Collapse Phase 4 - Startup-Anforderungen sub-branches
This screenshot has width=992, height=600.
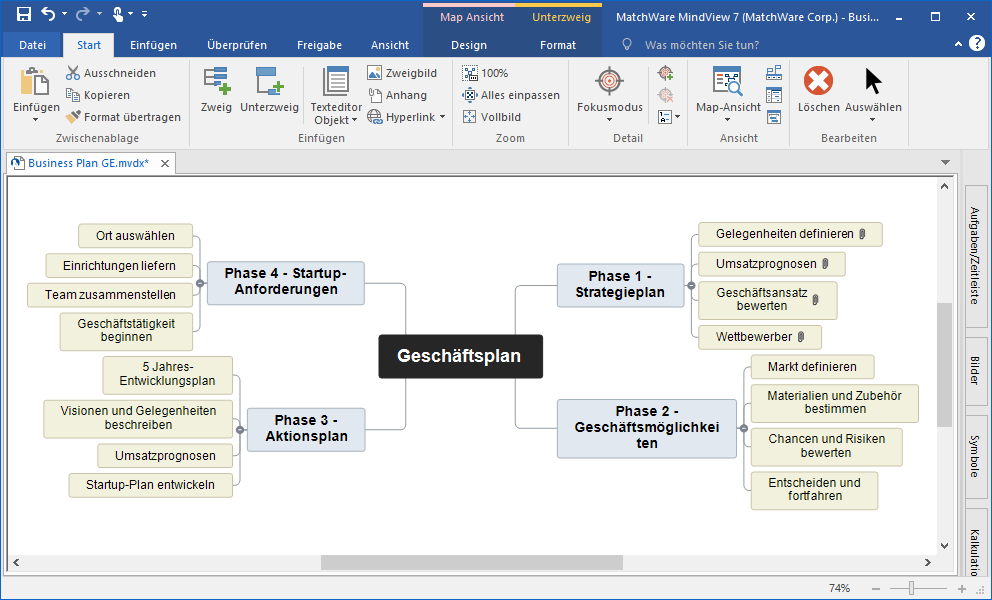click(x=200, y=283)
